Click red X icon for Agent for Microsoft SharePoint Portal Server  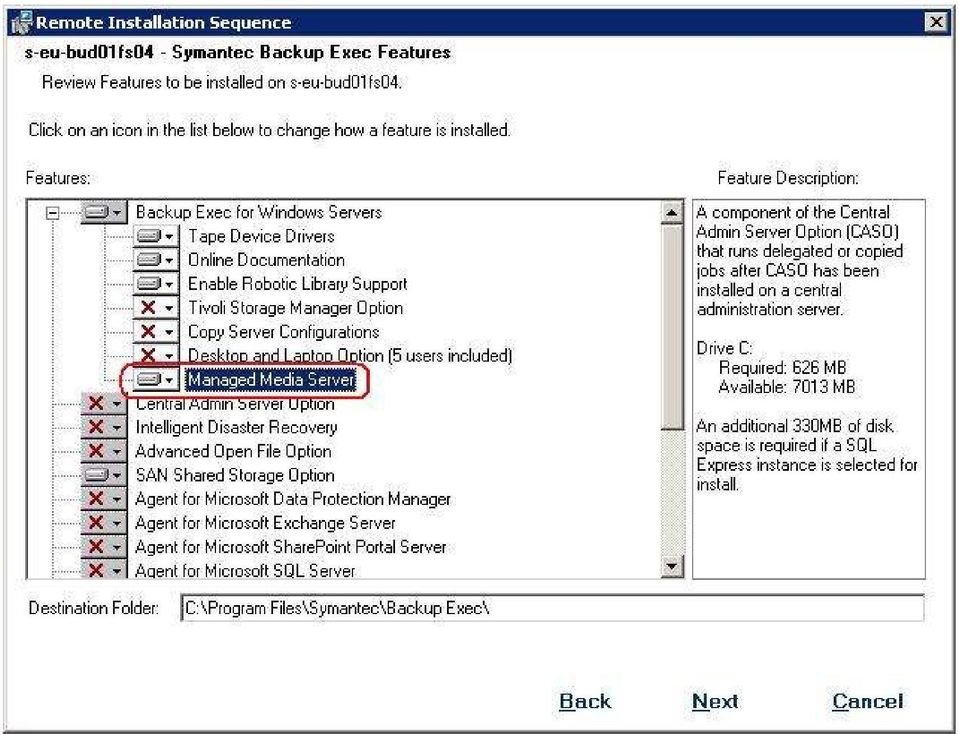(x=96, y=547)
